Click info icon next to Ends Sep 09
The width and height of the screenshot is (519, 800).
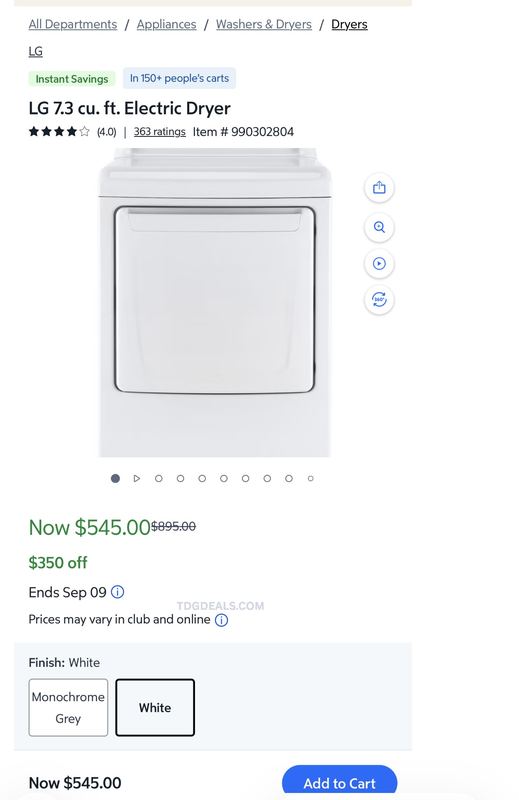(117, 592)
